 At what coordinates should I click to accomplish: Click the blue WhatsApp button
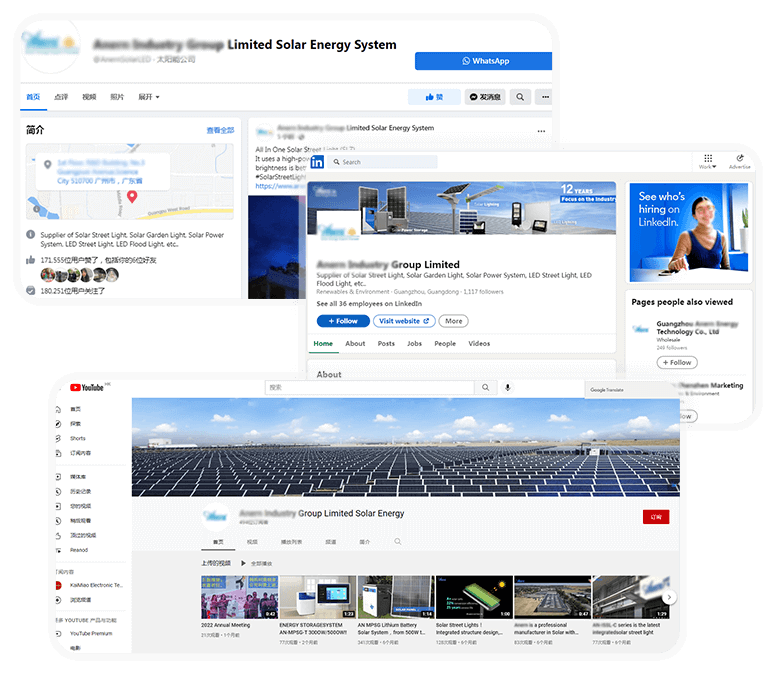tap(484, 61)
